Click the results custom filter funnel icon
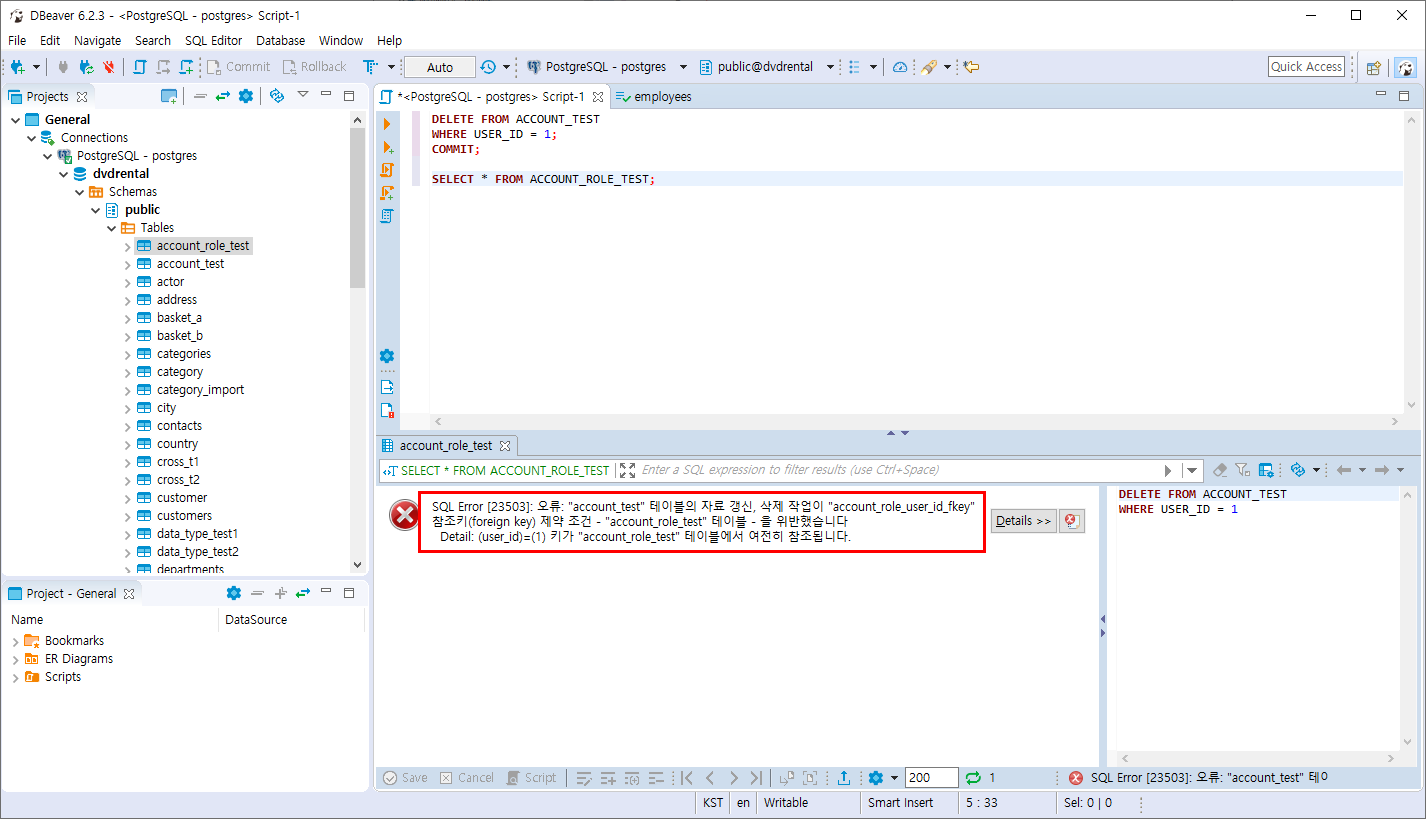Image resolution: width=1426 pixels, height=819 pixels. click(1242, 470)
